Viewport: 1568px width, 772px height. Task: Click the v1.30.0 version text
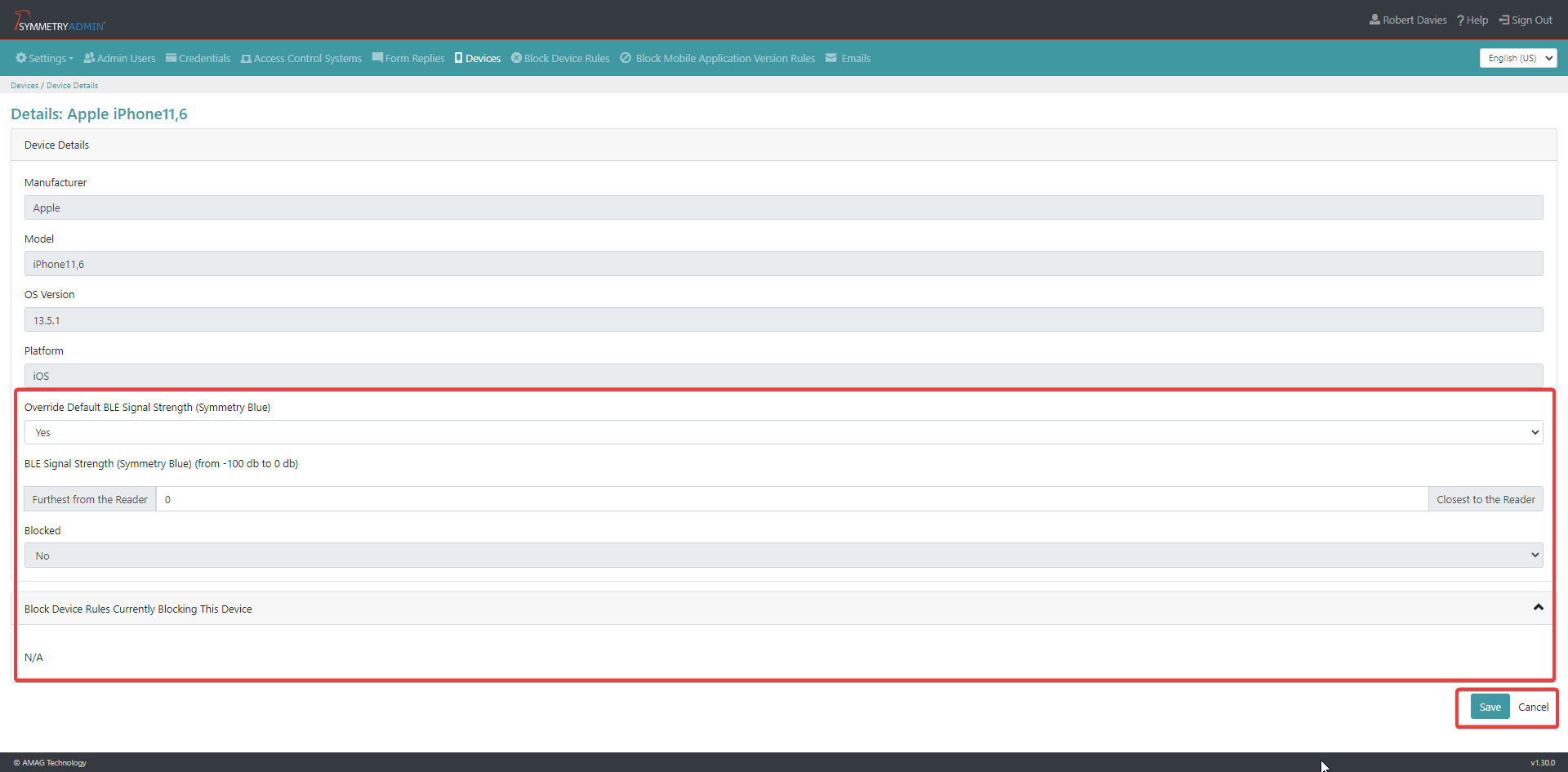(x=1542, y=762)
